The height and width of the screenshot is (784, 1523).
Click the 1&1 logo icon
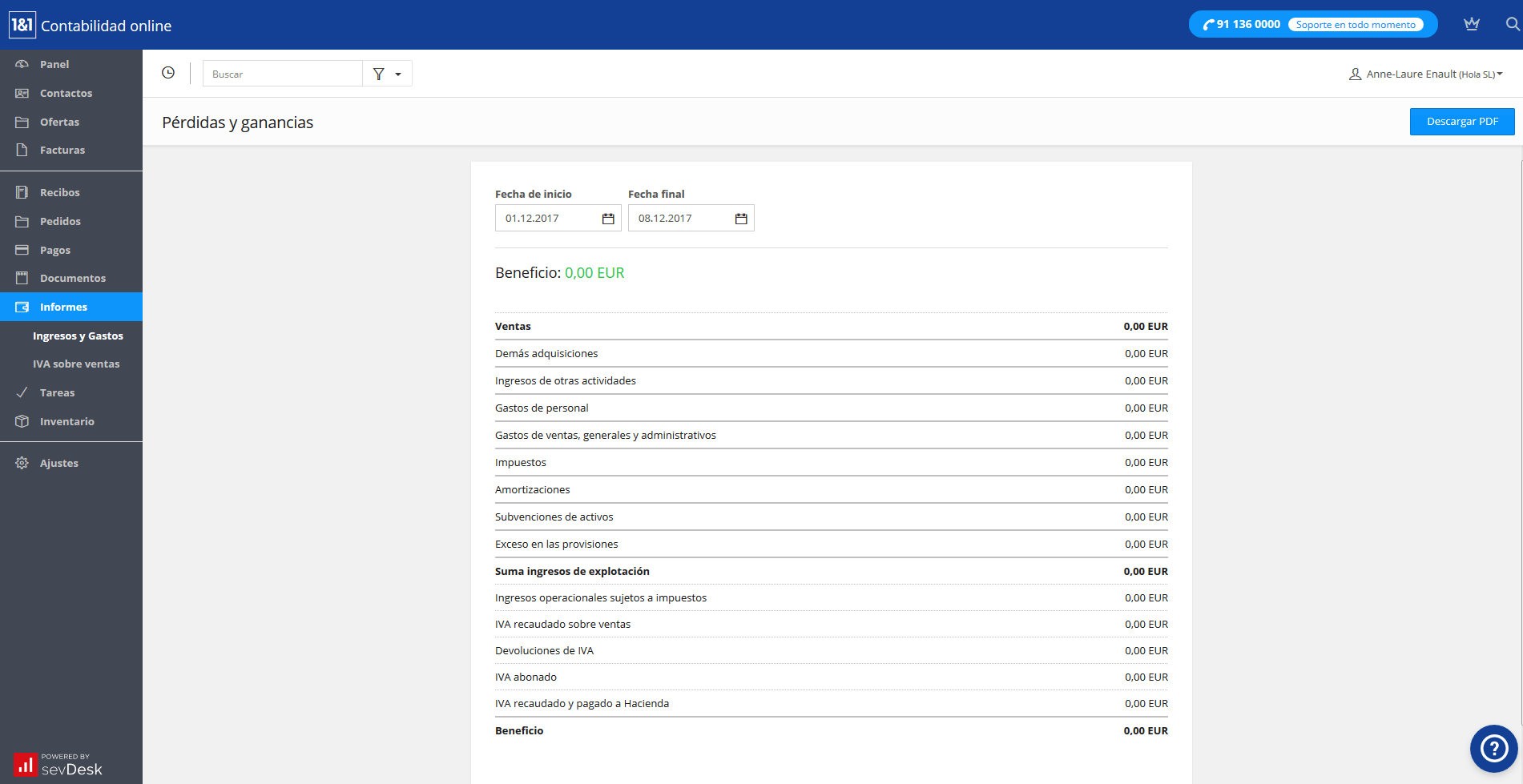pyautogui.click(x=22, y=25)
